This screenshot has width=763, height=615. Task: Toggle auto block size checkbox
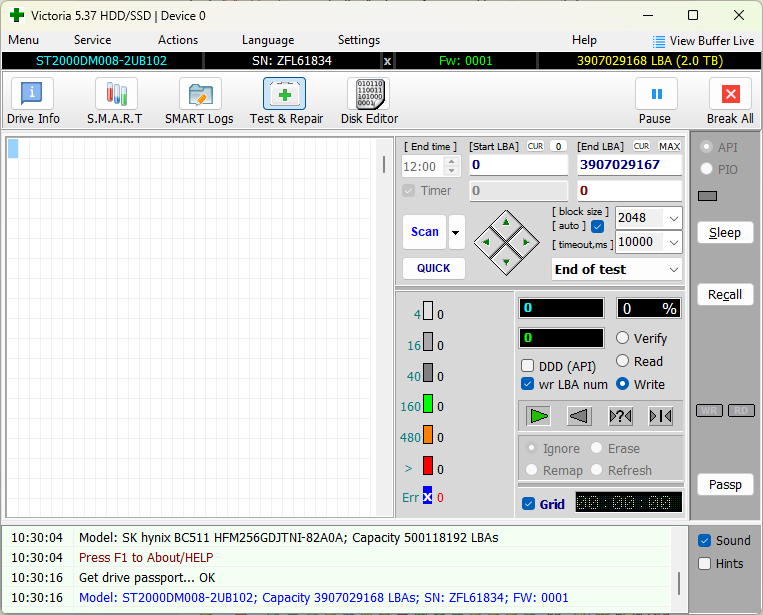click(x=598, y=226)
